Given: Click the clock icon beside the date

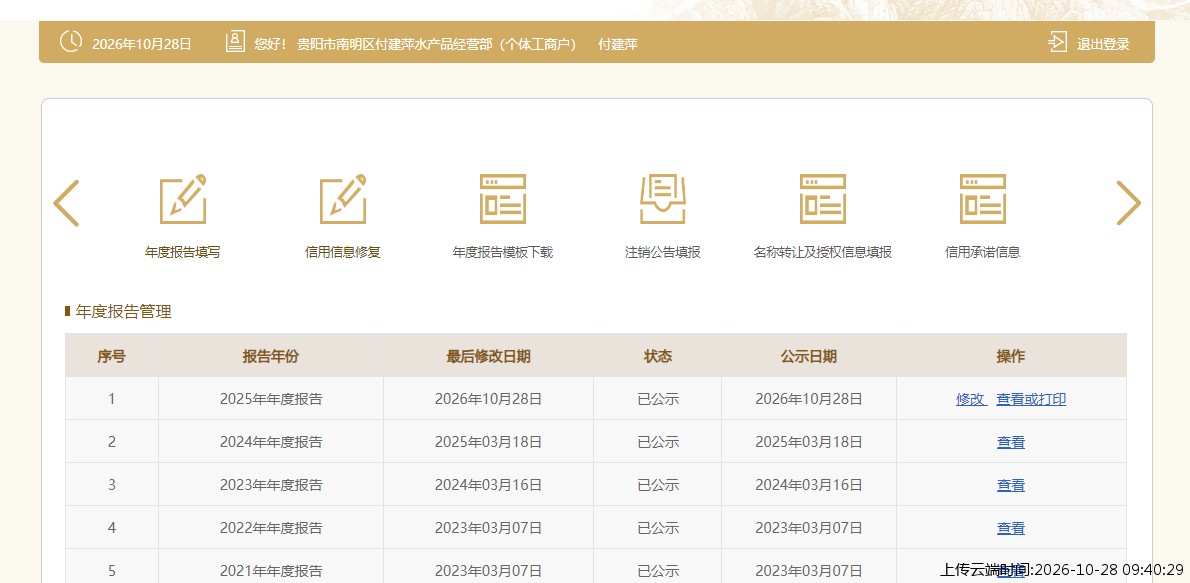Looking at the screenshot, I should [71, 42].
